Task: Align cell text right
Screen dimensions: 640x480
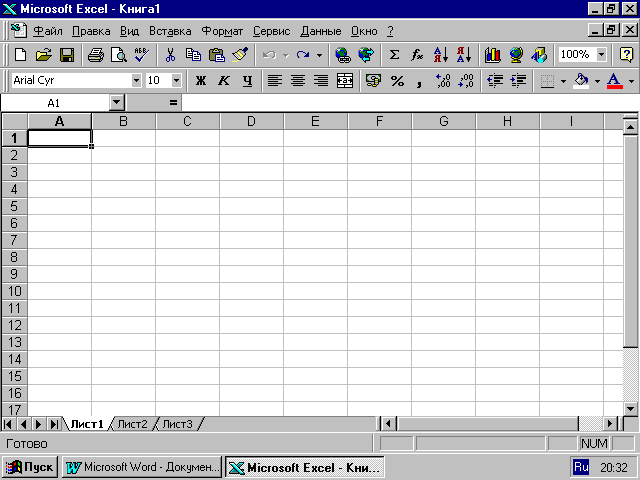Action: [321, 80]
